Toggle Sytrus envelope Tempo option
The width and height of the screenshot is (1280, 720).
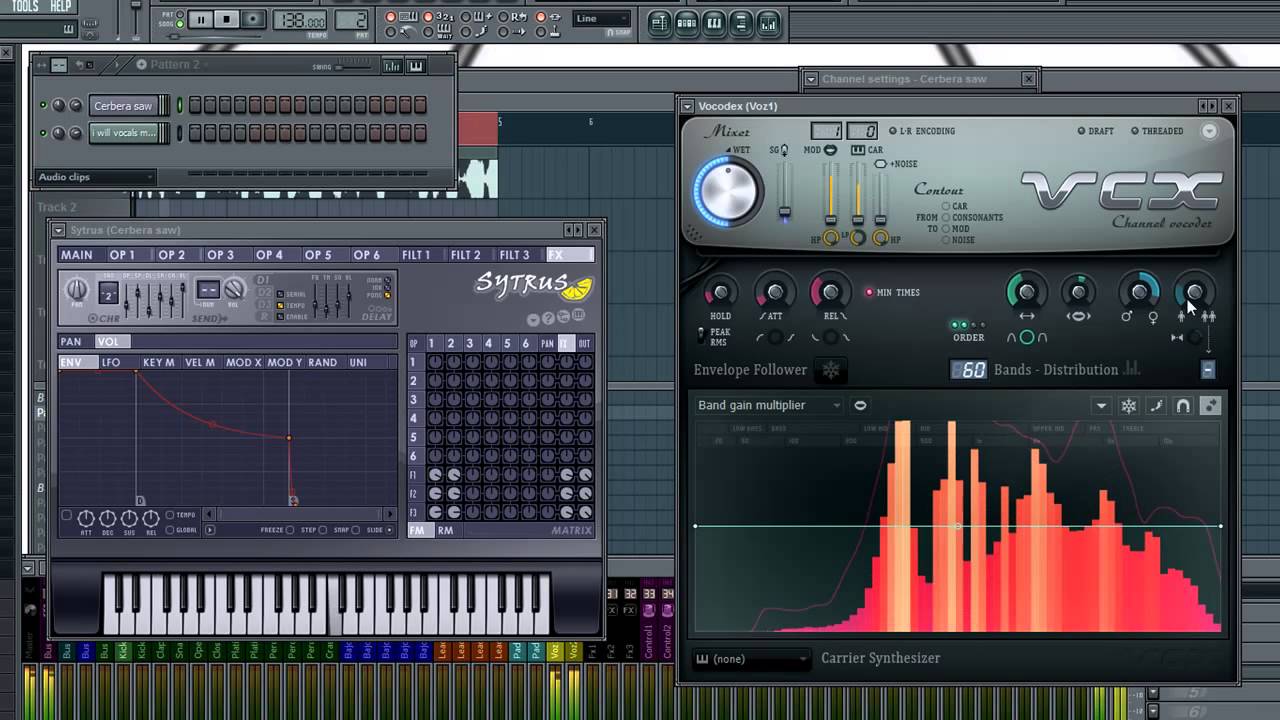tap(169, 515)
